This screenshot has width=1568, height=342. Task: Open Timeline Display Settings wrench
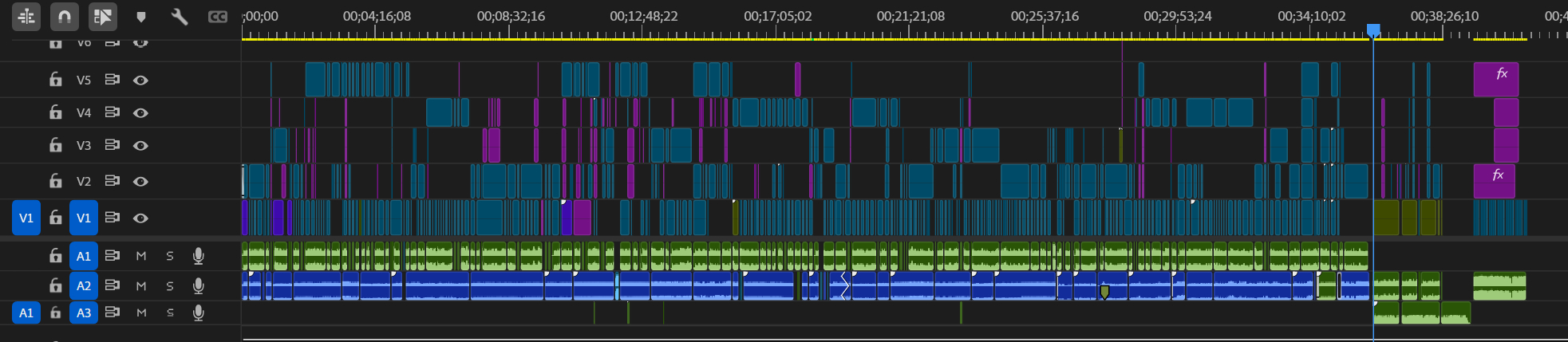(179, 17)
